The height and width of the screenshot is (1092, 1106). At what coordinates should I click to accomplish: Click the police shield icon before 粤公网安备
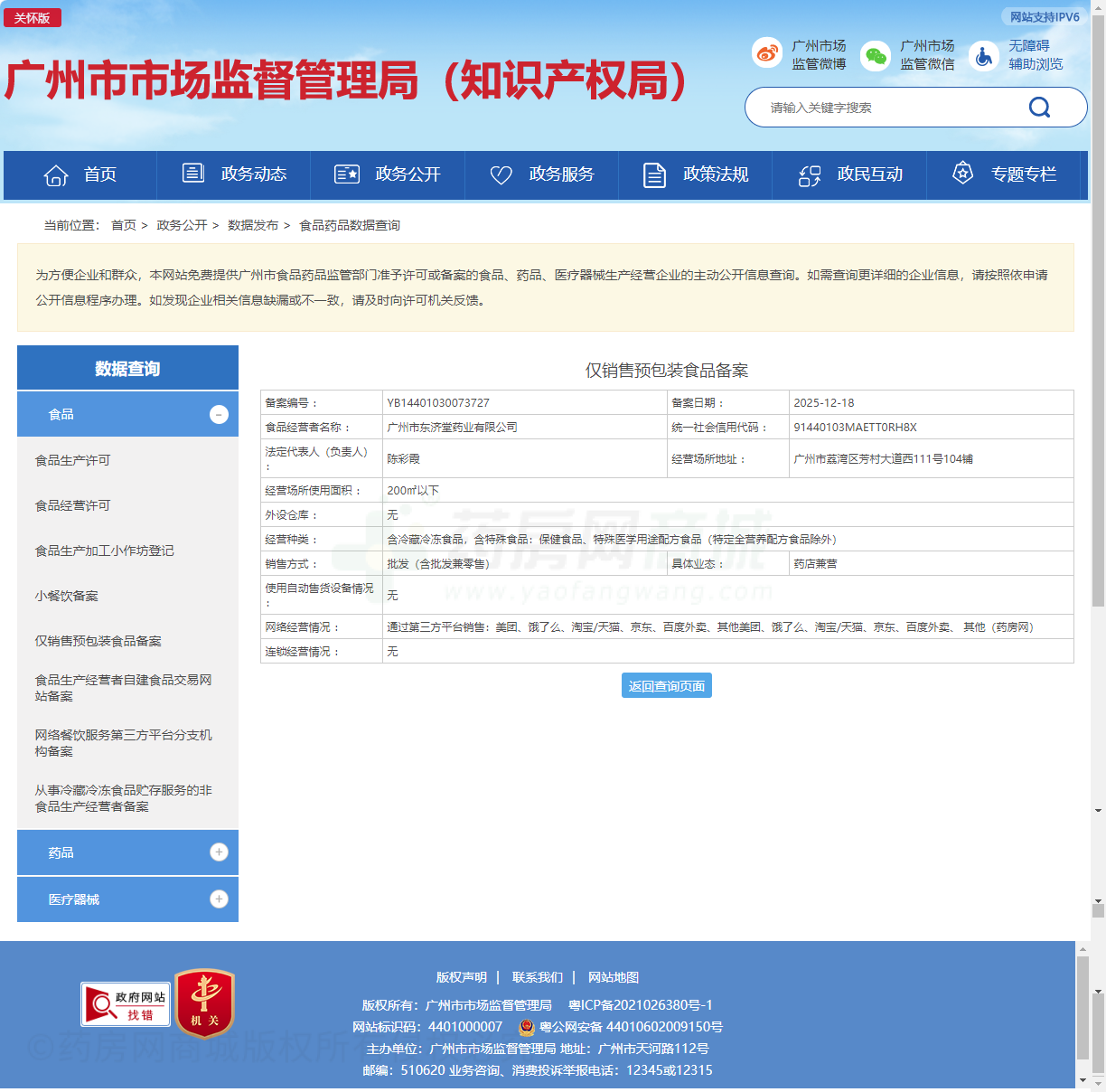tap(526, 1026)
